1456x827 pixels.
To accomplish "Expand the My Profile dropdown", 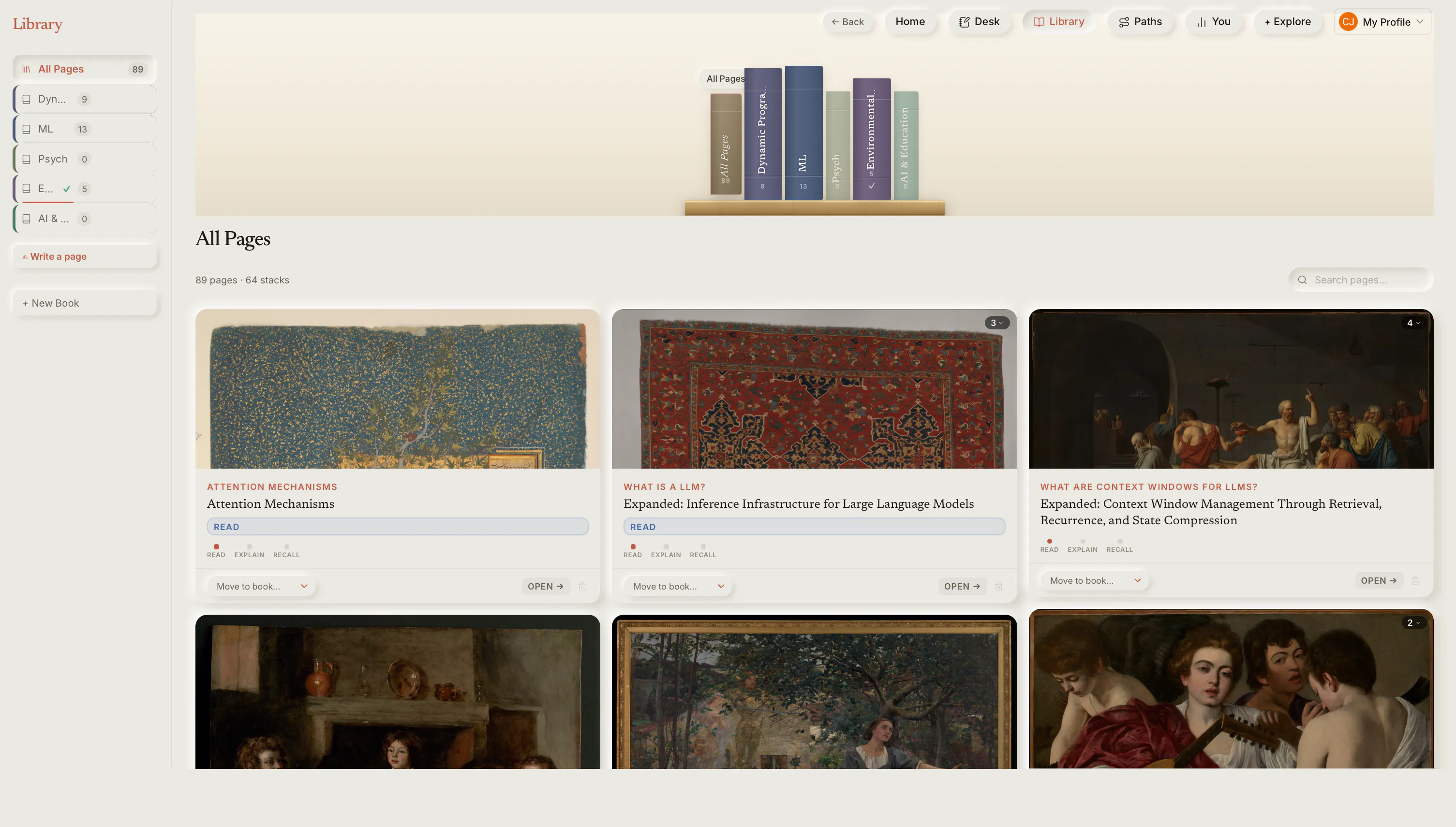I will 1382,22.
